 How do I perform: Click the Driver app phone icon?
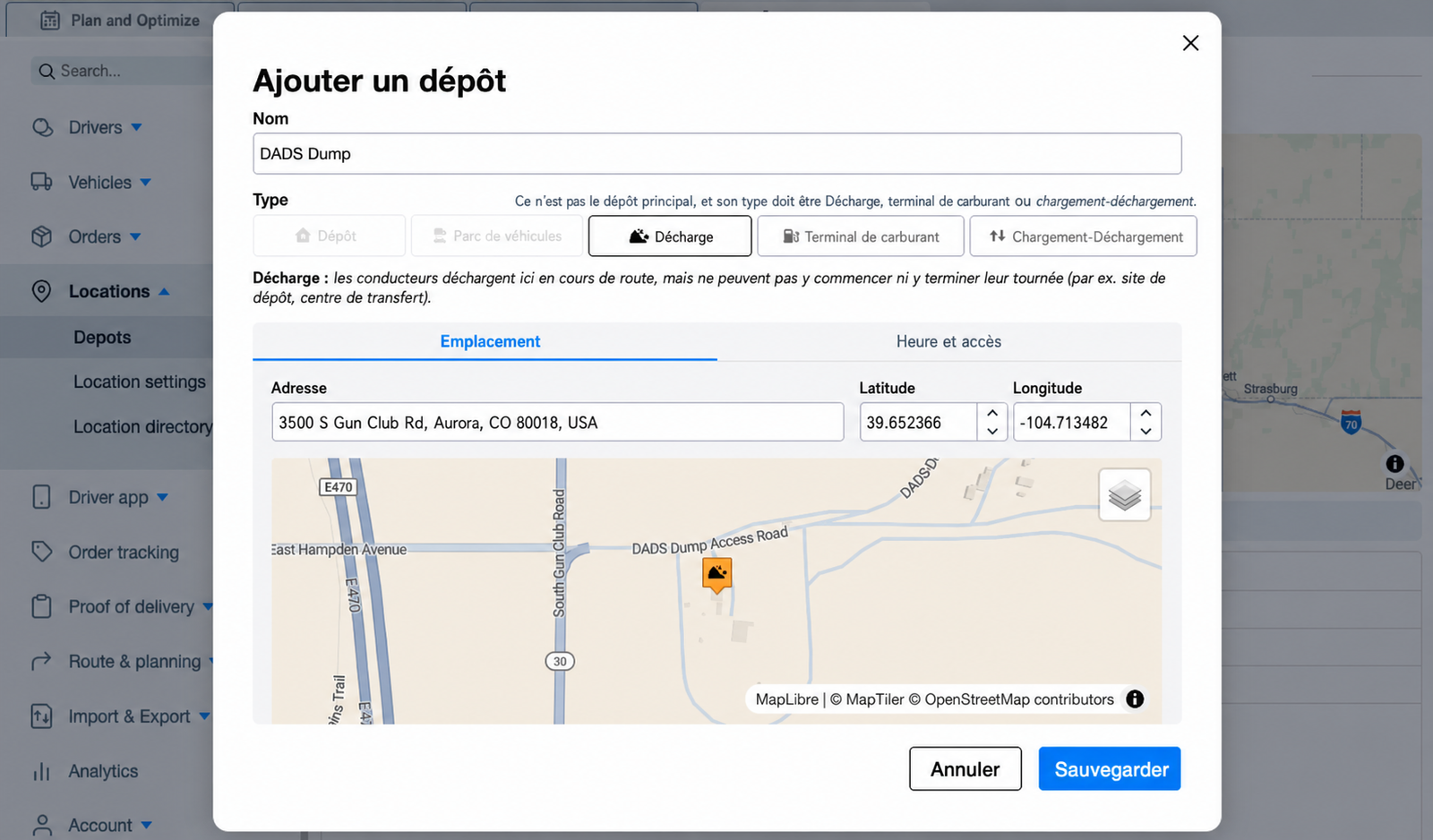click(42, 497)
